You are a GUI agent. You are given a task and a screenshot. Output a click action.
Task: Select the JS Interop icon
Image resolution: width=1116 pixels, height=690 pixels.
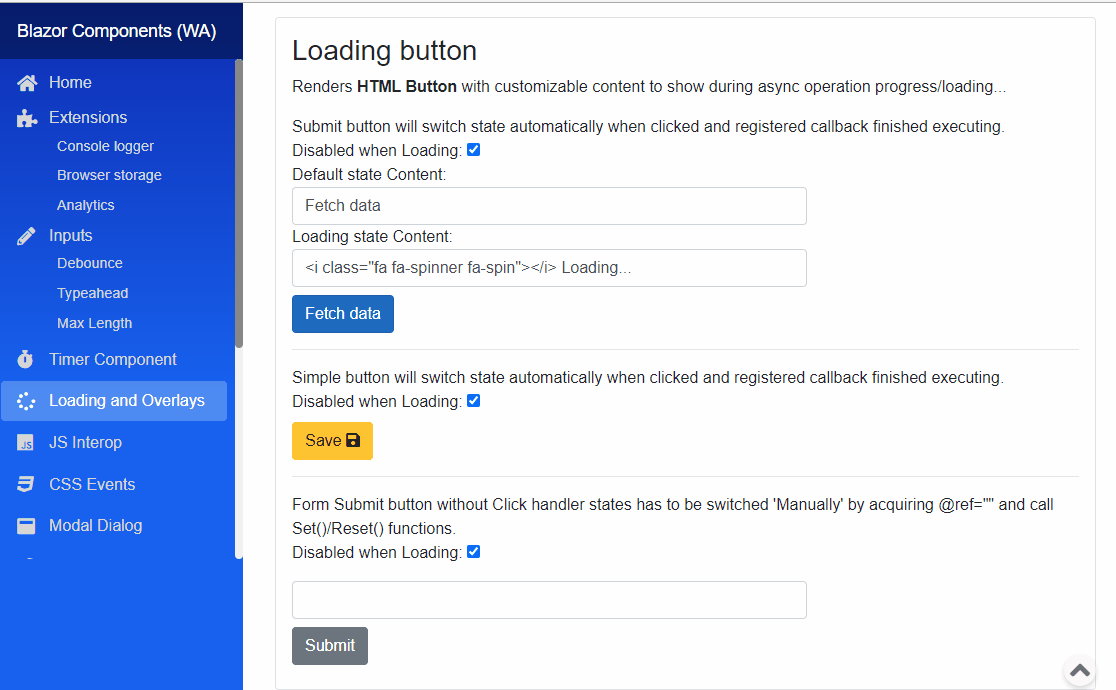point(25,442)
